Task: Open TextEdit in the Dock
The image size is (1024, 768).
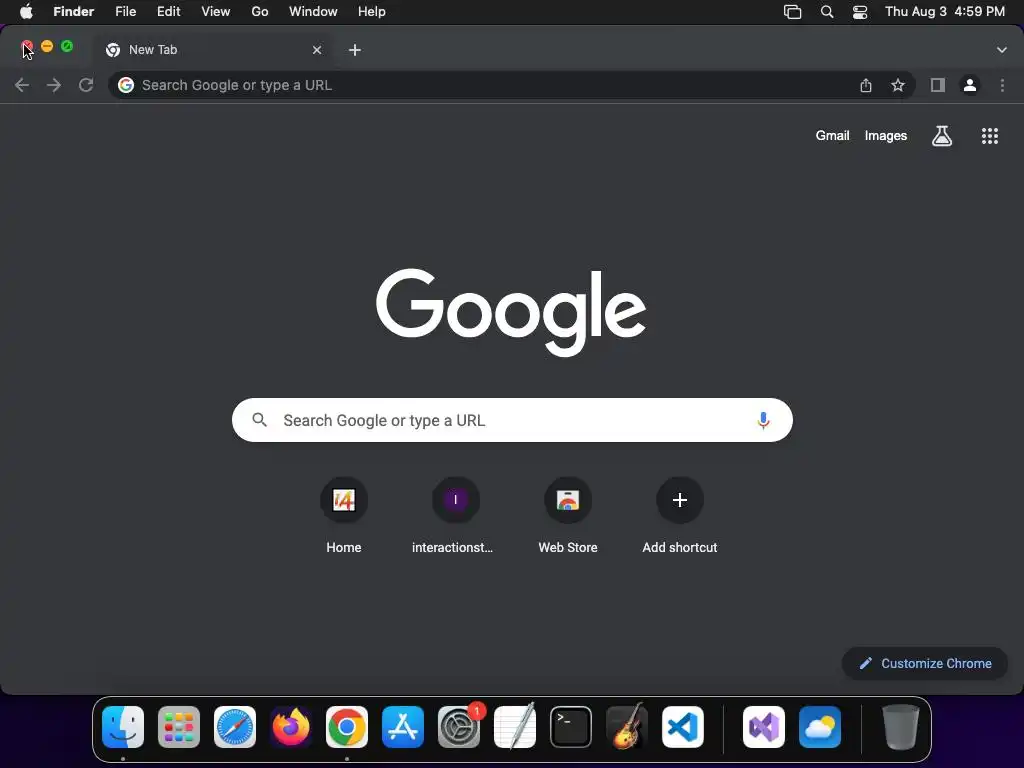Action: click(515, 727)
